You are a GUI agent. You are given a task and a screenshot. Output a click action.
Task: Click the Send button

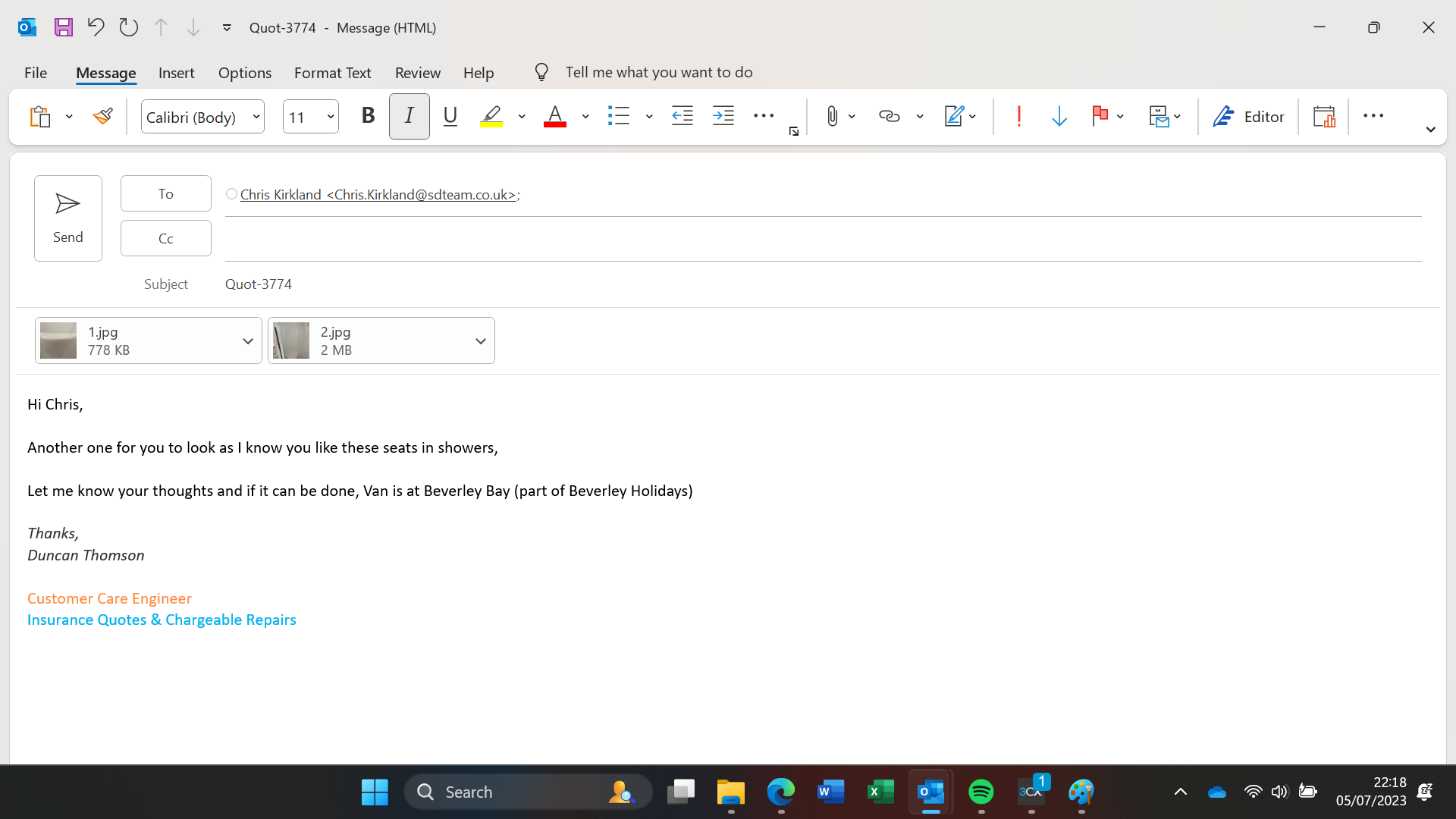[67, 218]
